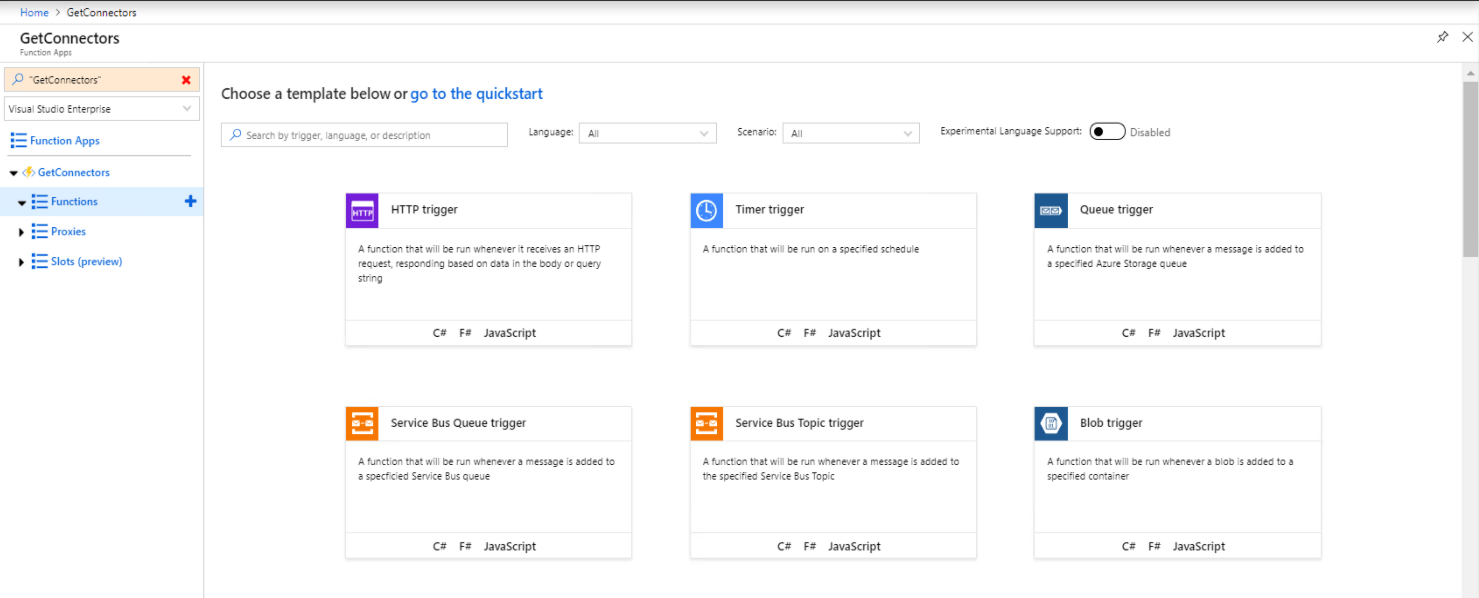Select Proxies in the tree
Image resolution: width=1479 pixels, height=598 pixels.
pos(68,232)
